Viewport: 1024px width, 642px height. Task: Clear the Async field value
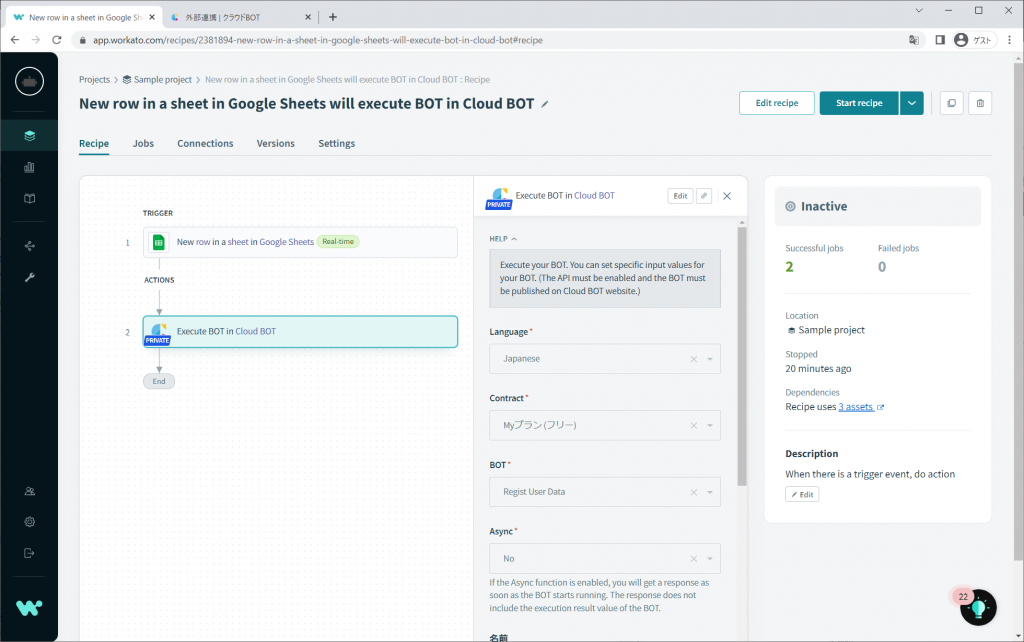coord(694,559)
